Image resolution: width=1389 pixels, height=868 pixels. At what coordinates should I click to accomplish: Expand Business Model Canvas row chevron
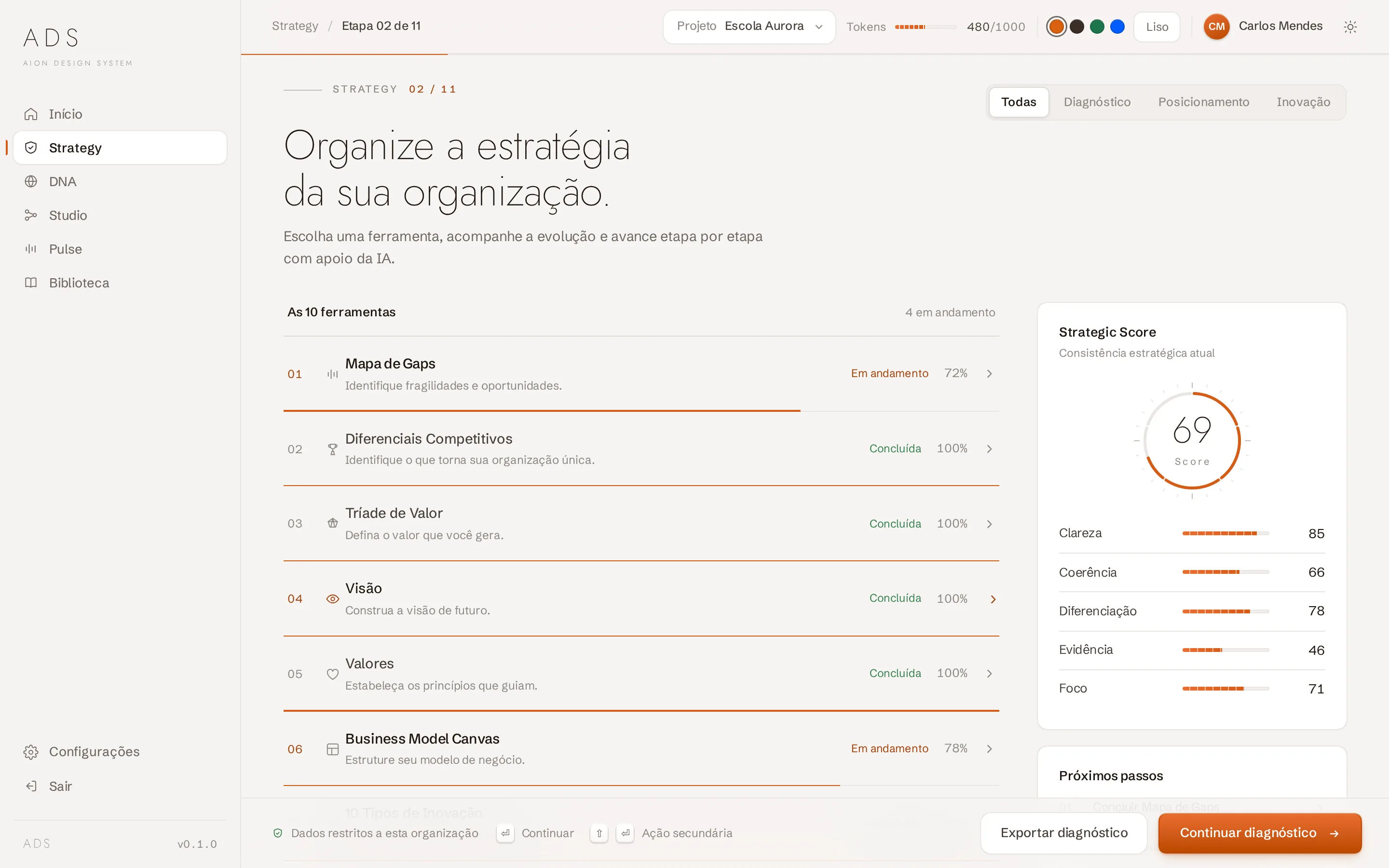(990, 748)
